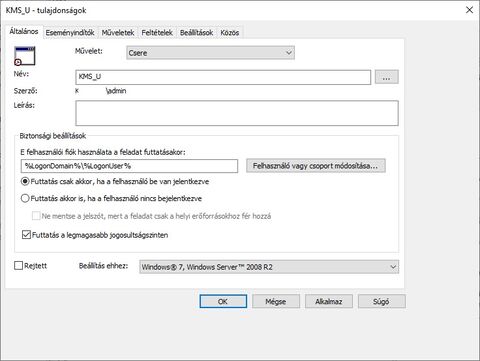Click the Alkalmaz button
480x361 pixels.
point(329,301)
